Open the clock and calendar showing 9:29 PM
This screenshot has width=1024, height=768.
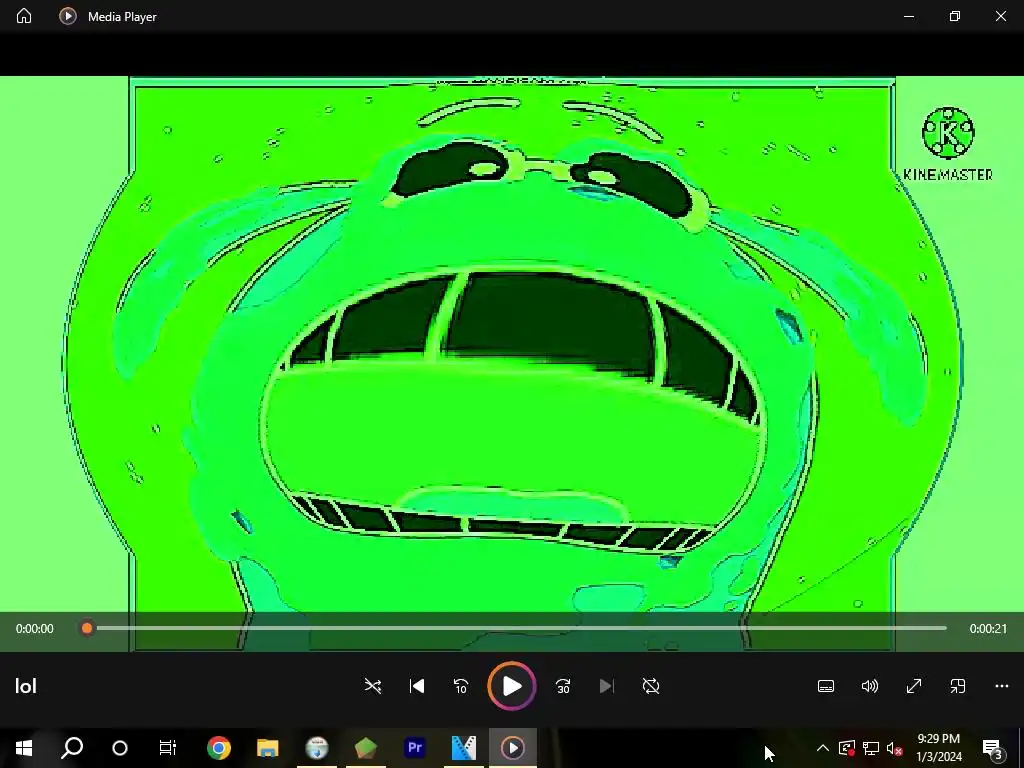tap(938, 748)
